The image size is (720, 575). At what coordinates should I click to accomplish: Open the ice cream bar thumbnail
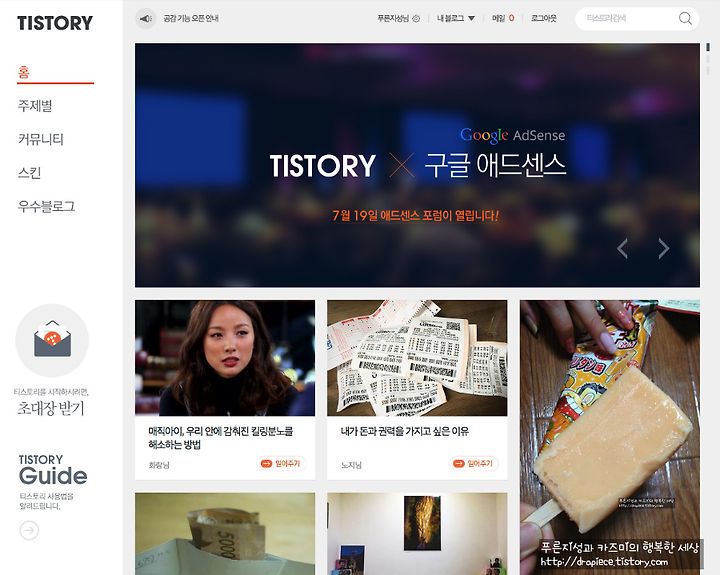coord(610,437)
